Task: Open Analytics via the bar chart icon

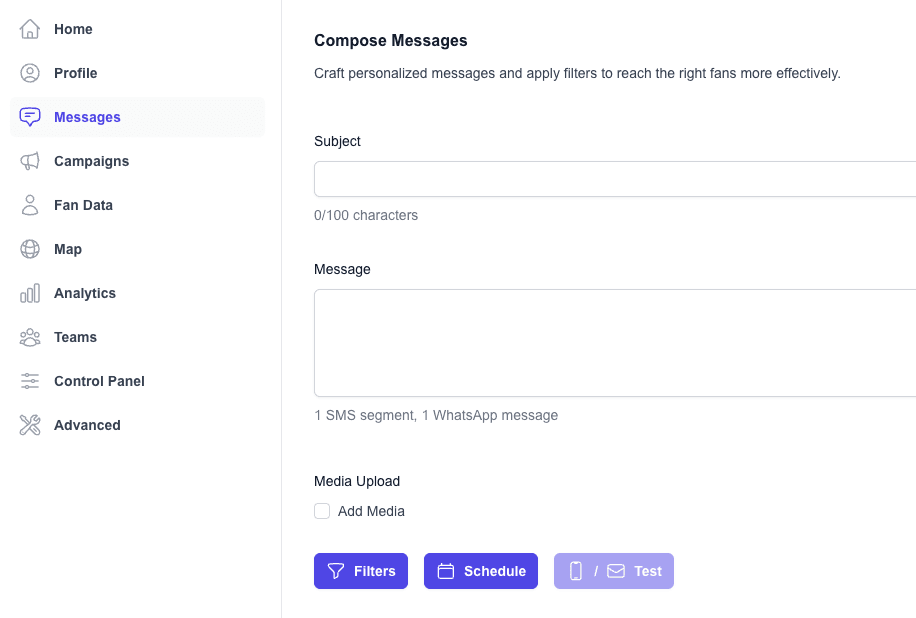Action: coord(30,293)
